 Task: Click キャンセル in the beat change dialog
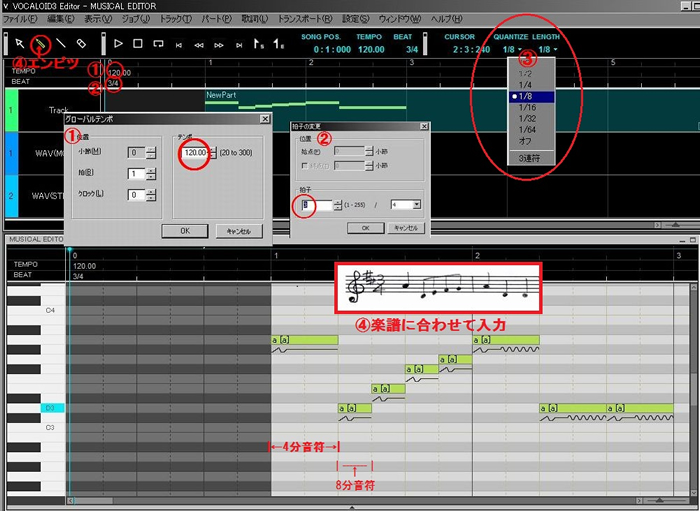click(405, 227)
